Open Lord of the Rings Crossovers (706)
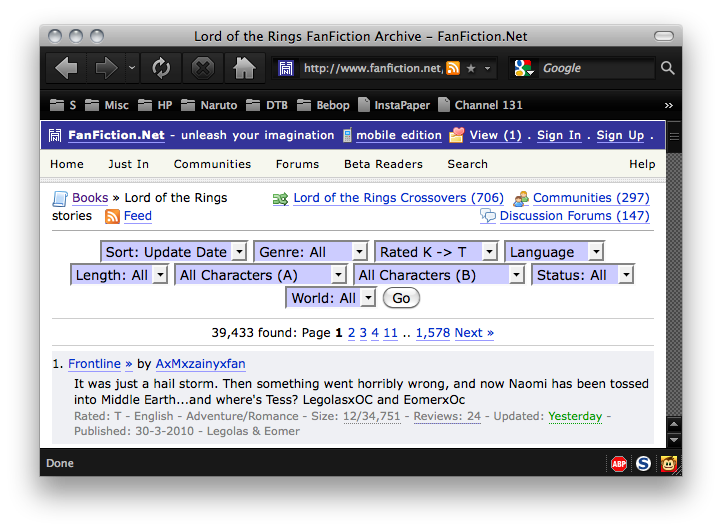 pos(398,198)
